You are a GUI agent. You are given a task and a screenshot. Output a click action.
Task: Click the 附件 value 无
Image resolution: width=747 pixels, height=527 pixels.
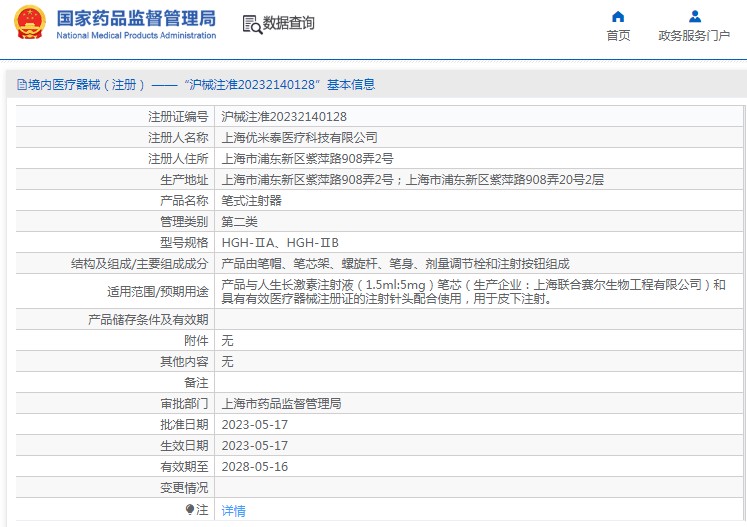click(227, 341)
